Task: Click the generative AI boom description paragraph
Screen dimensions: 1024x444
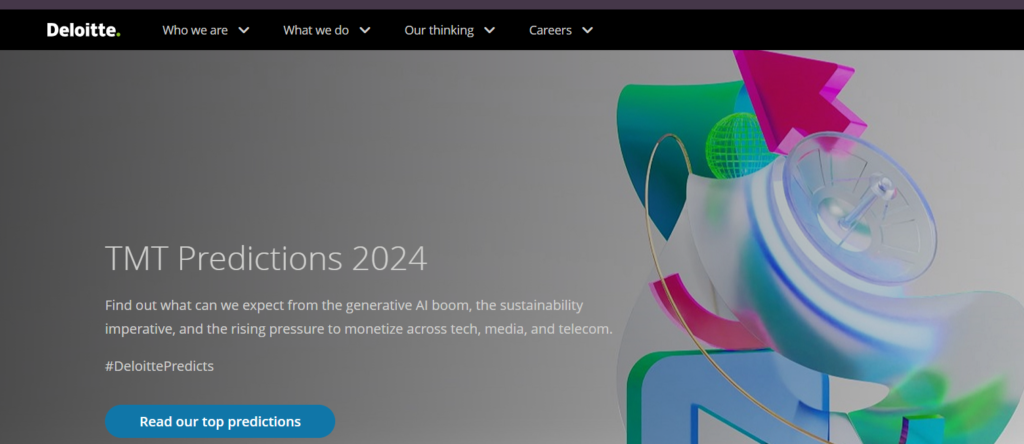Action: pyautogui.click(x=359, y=317)
